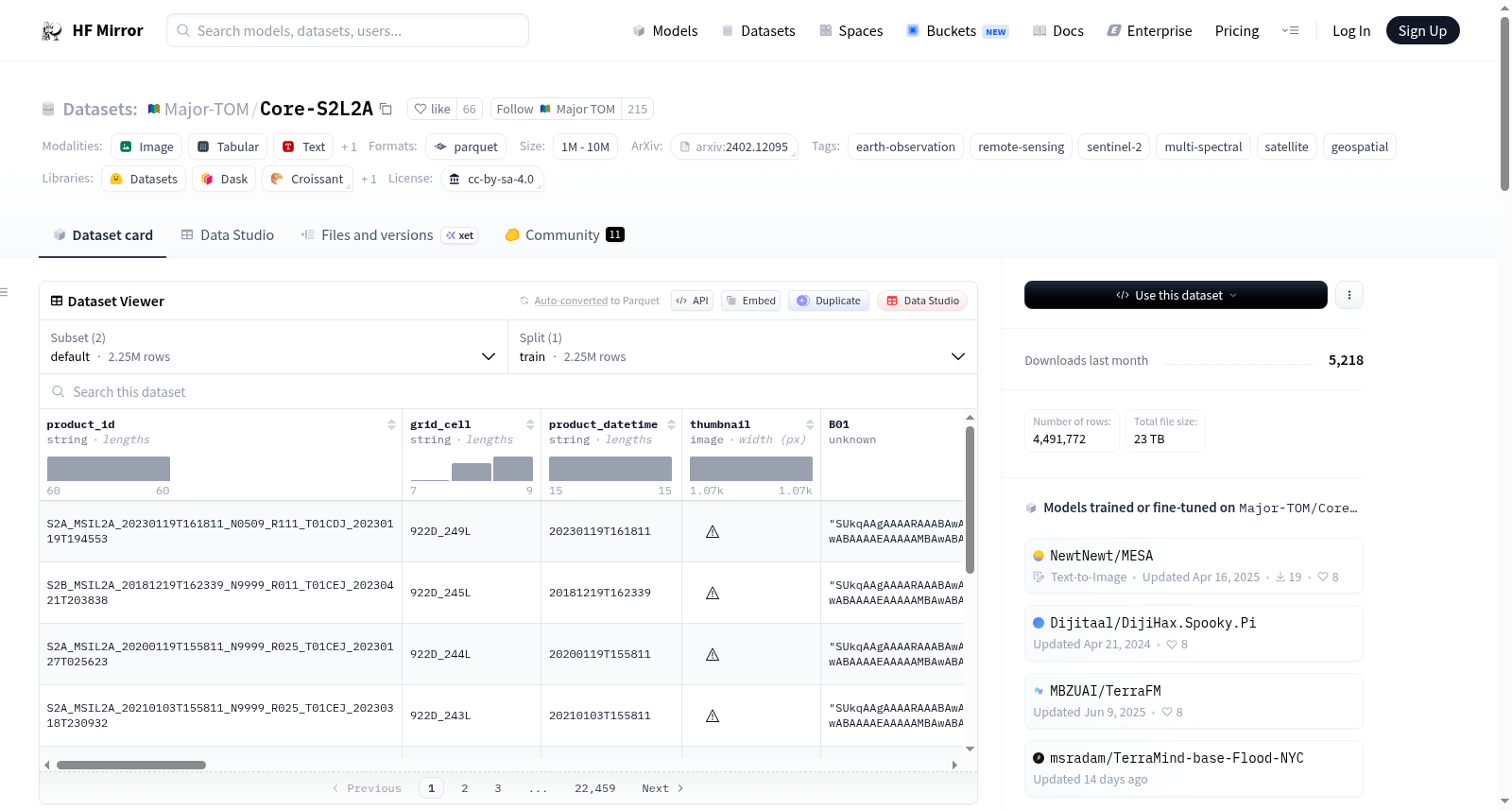Jump to last page 22,459
The height and width of the screenshot is (810, 1512).
pyautogui.click(x=594, y=788)
